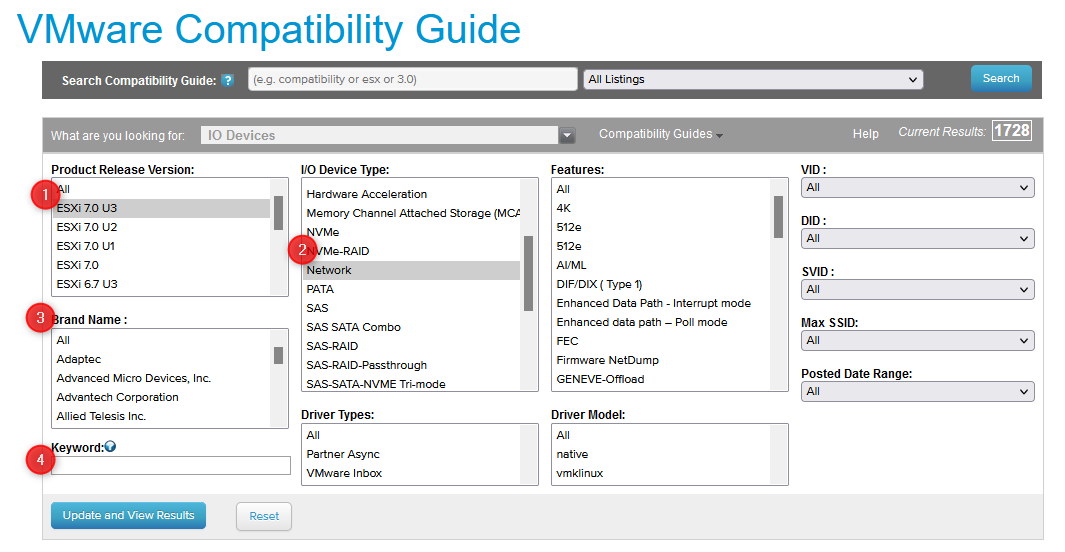1065x552 pixels.
Task: Click the red number 2 marker
Action: 303,250
